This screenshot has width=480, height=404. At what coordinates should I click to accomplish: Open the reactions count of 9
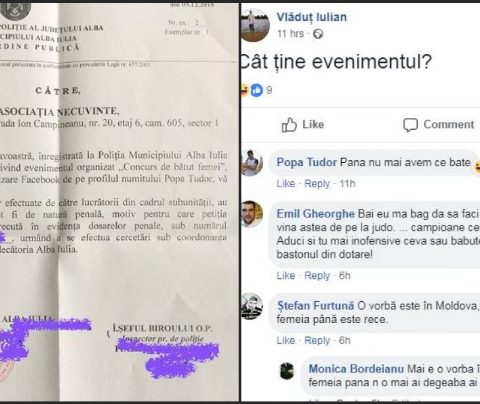pyautogui.click(x=269, y=90)
